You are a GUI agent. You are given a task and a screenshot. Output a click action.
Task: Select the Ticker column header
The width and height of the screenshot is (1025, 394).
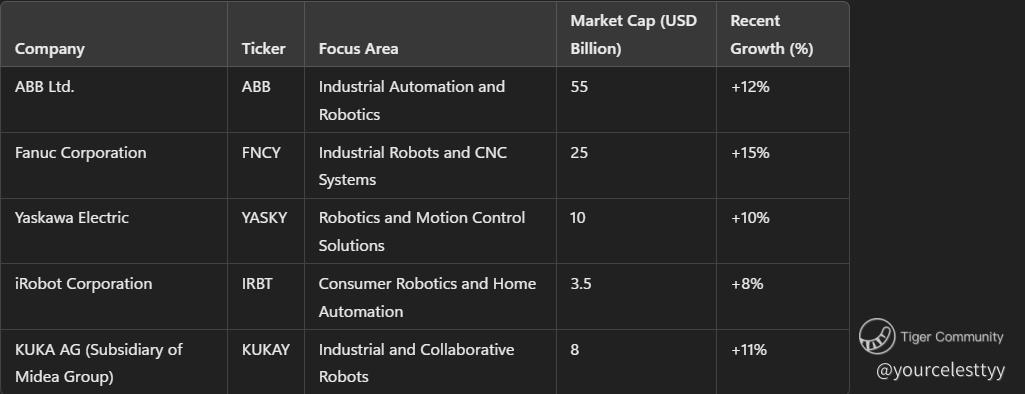point(263,49)
